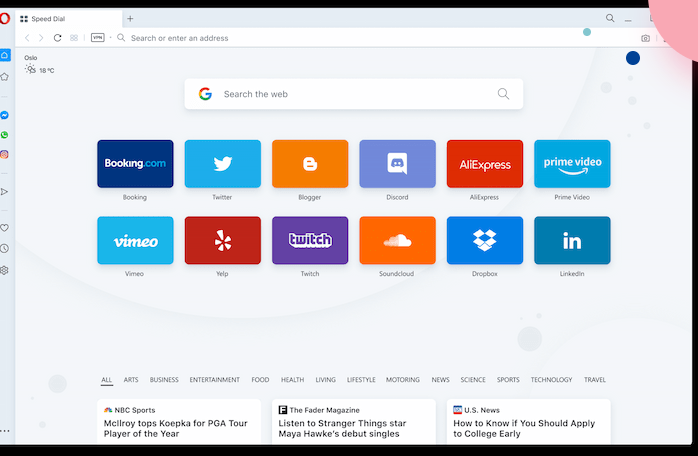Viewport: 698px width, 456px height.
Task: Open the History clock icon in sidebar
Action: 4,248
